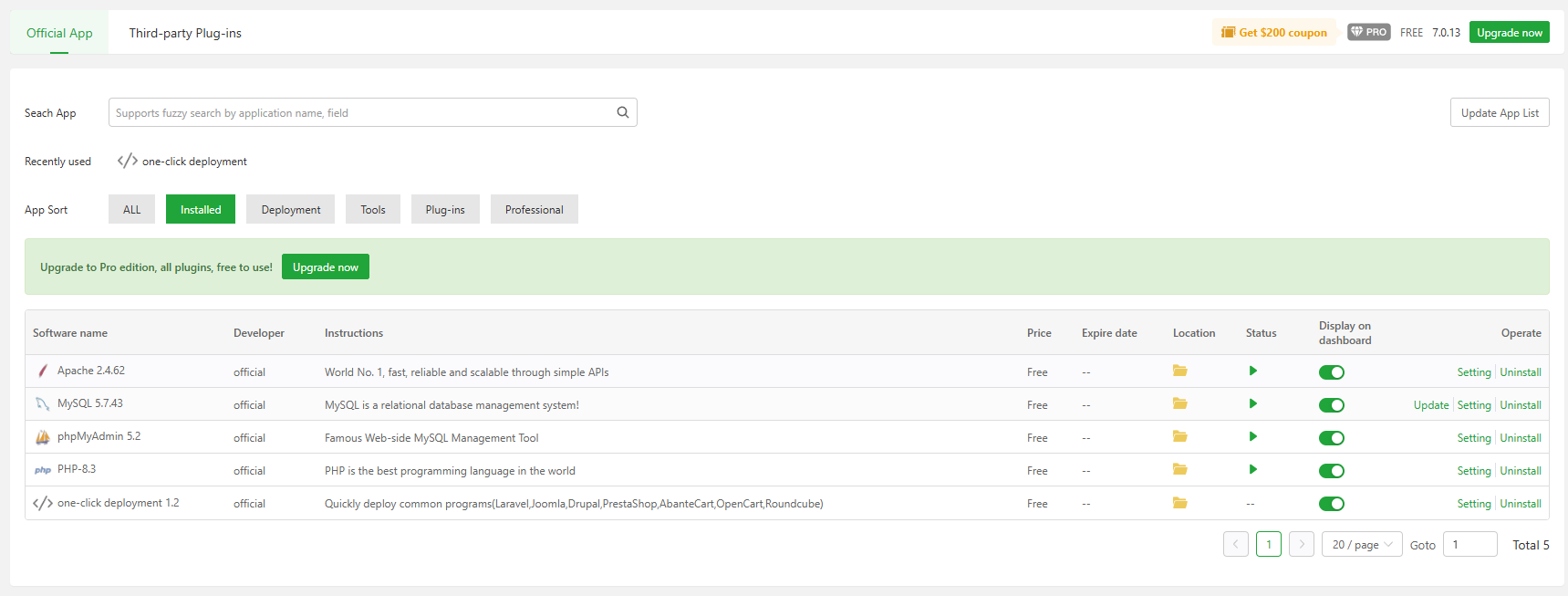The image size is (1568, 596).
Task: Open the Apache install location folder
Action: [1179, 371]
